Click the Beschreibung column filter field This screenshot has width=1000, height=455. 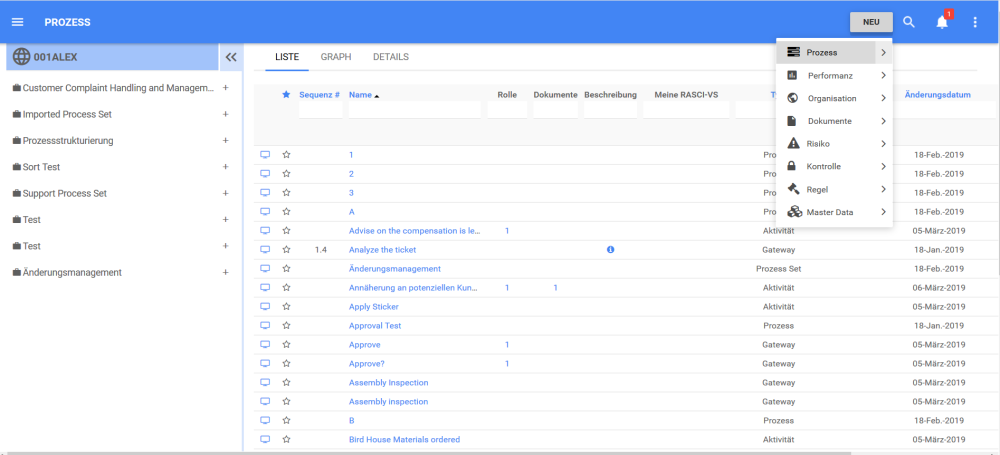coord(610,110)
